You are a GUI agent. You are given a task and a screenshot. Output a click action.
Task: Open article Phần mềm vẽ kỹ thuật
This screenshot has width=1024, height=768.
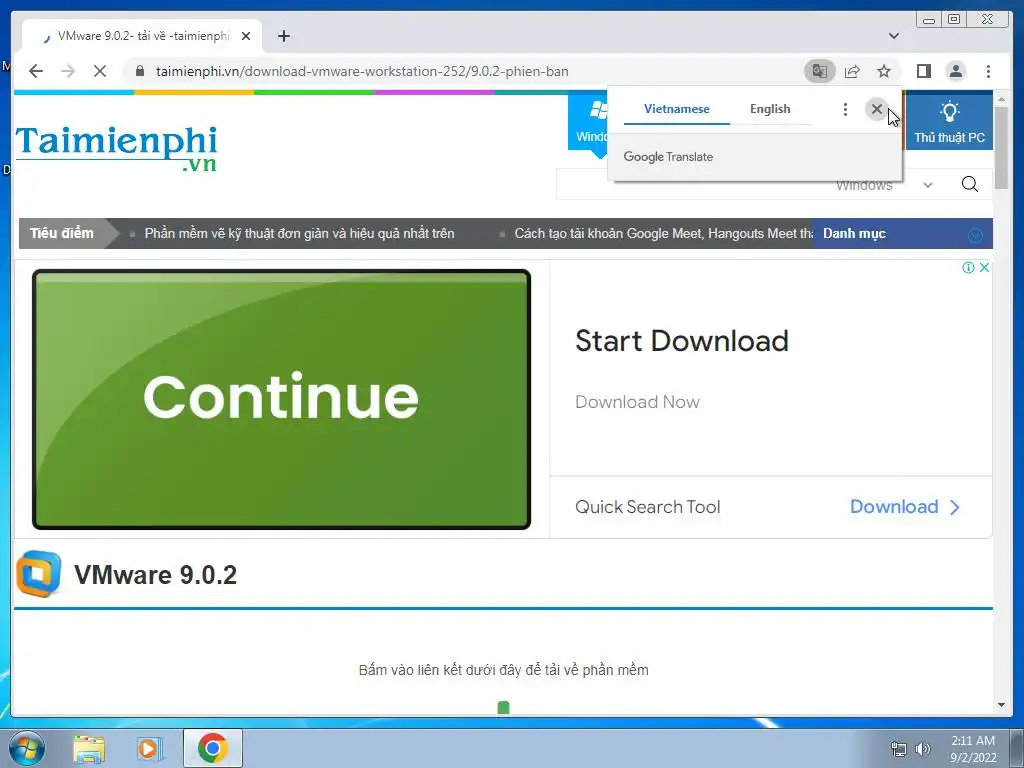pos(299,234)
